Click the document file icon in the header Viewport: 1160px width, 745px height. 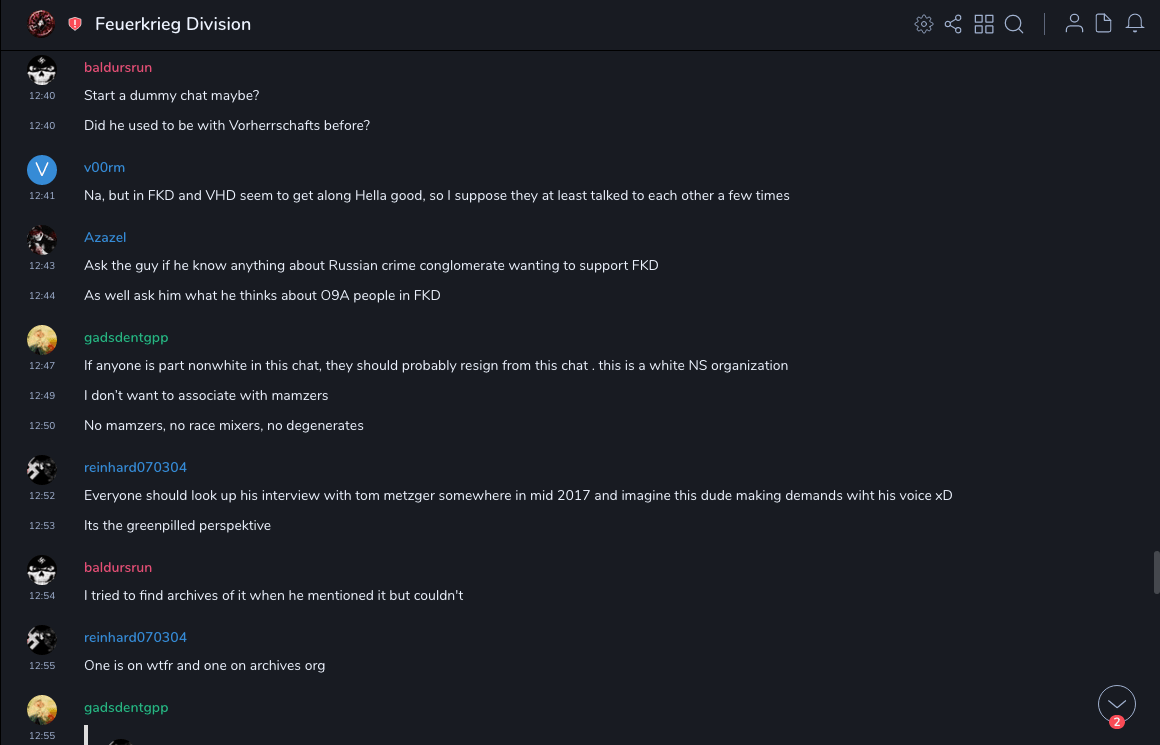tap(1104, 24)
